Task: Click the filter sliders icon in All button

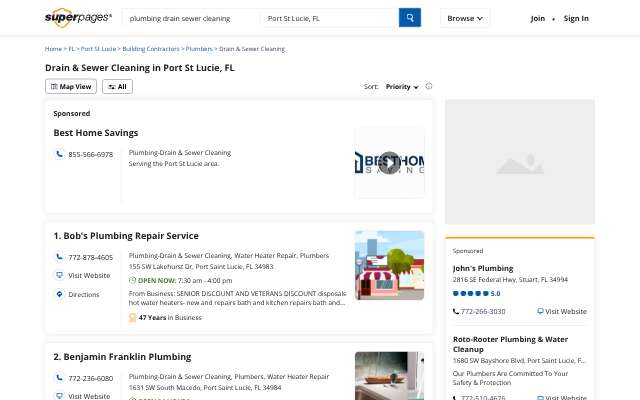Action: [x=111, y=87]
